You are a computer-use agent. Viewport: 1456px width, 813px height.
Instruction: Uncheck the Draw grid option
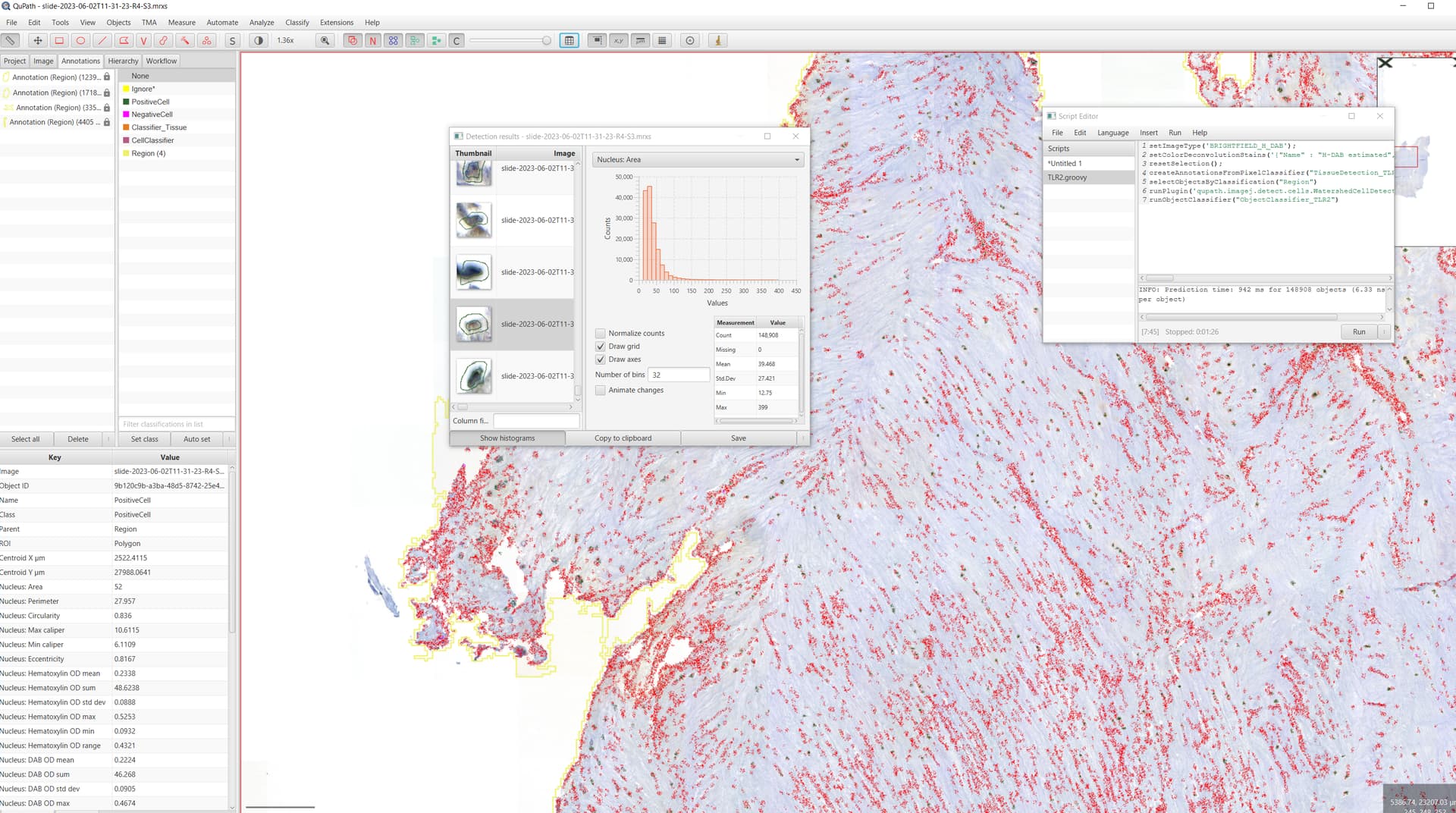(600, 346)
